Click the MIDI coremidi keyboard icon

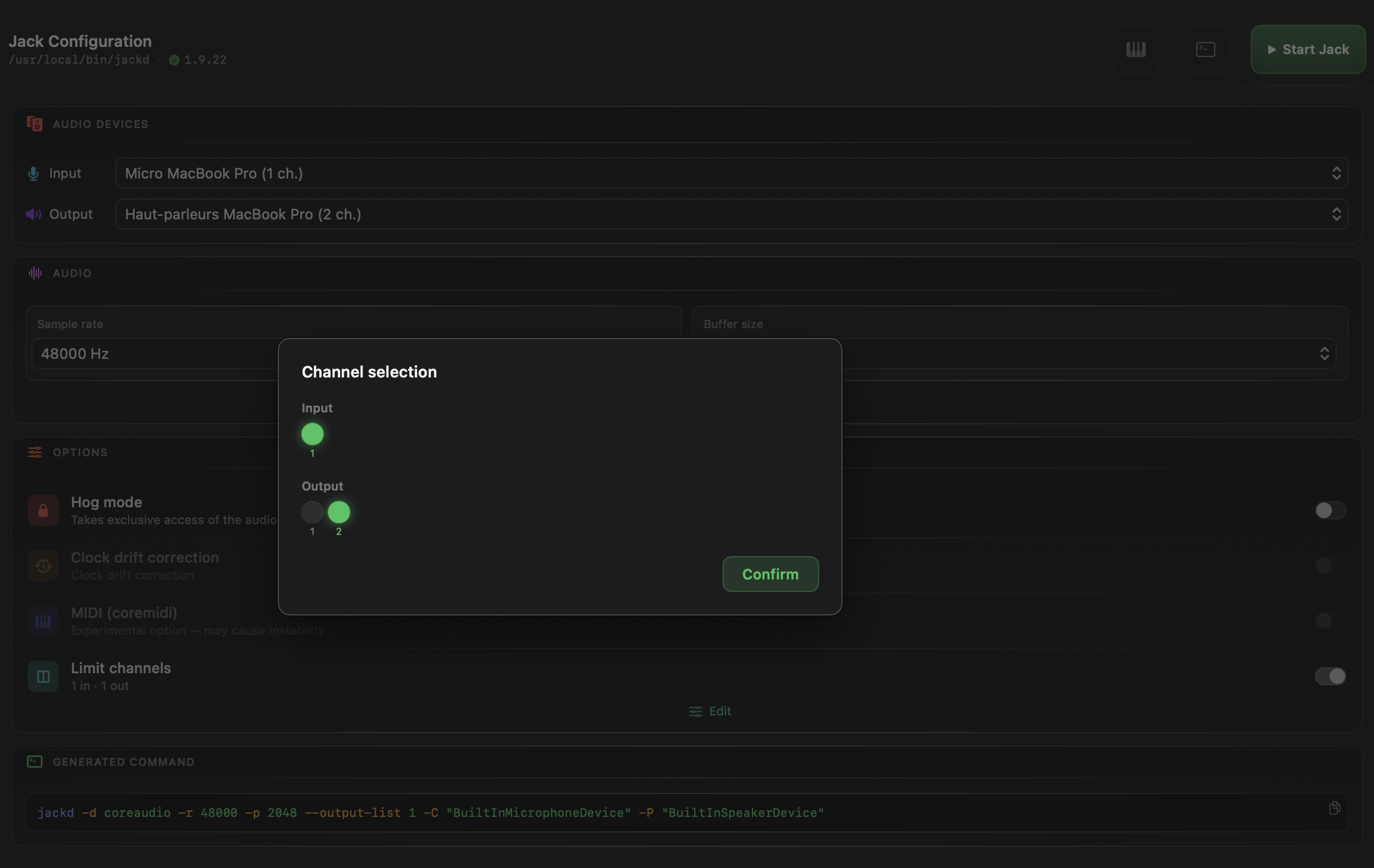click(43, 621)
